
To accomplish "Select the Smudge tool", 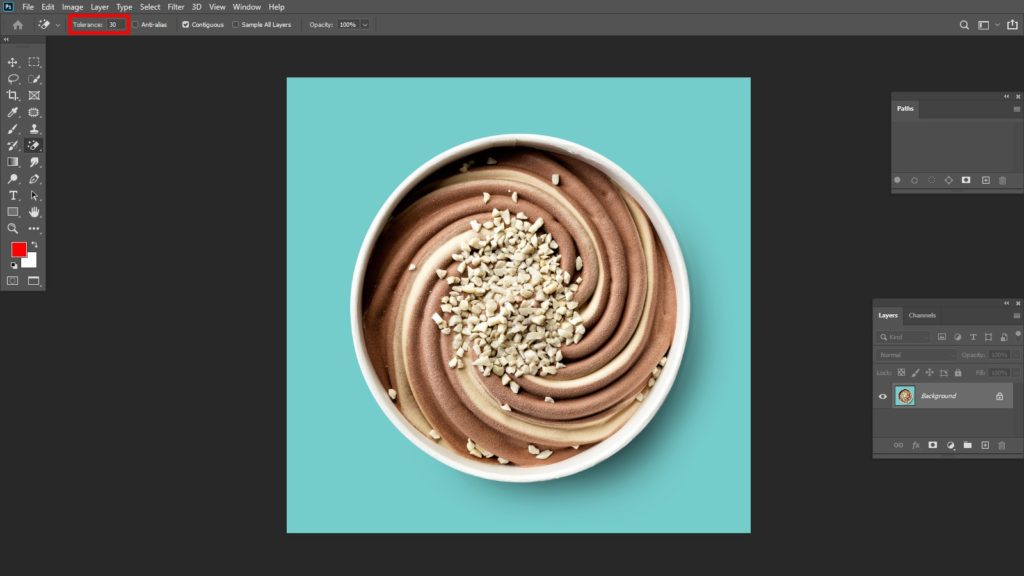I will pos(34,162).
